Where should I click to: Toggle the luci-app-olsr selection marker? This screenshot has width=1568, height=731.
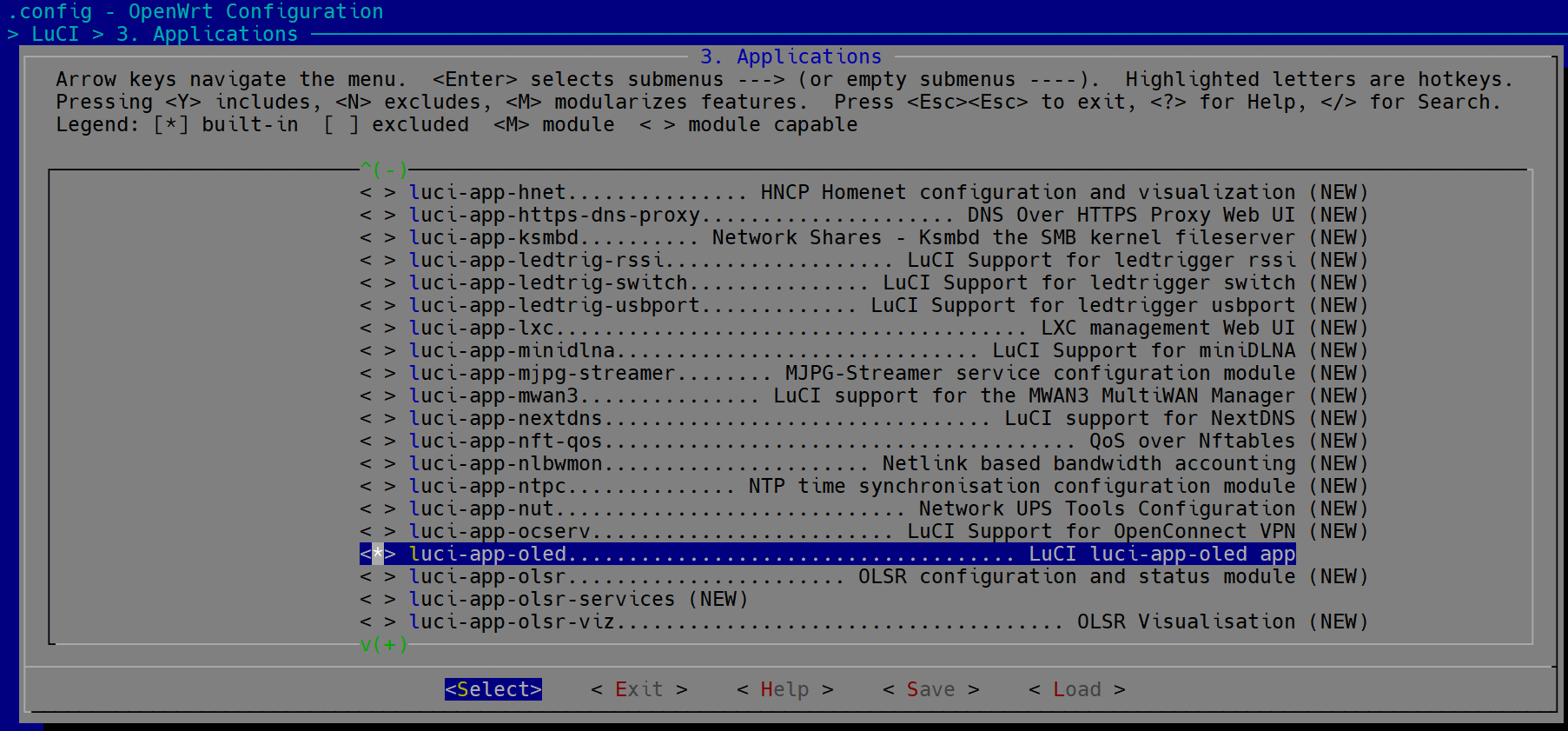pos(378,576)
